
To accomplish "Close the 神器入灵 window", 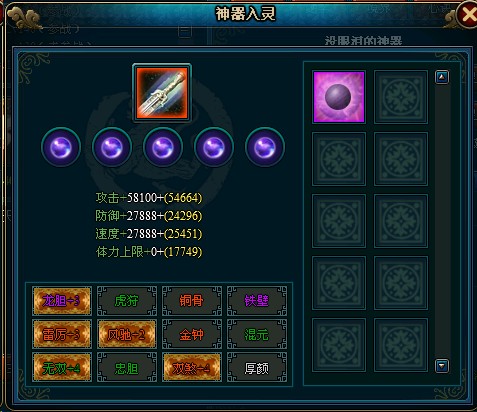I will (468, 14).
